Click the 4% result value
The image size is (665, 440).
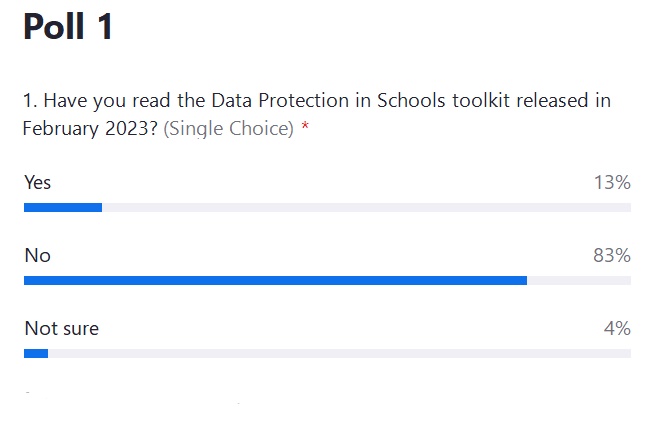617,329
